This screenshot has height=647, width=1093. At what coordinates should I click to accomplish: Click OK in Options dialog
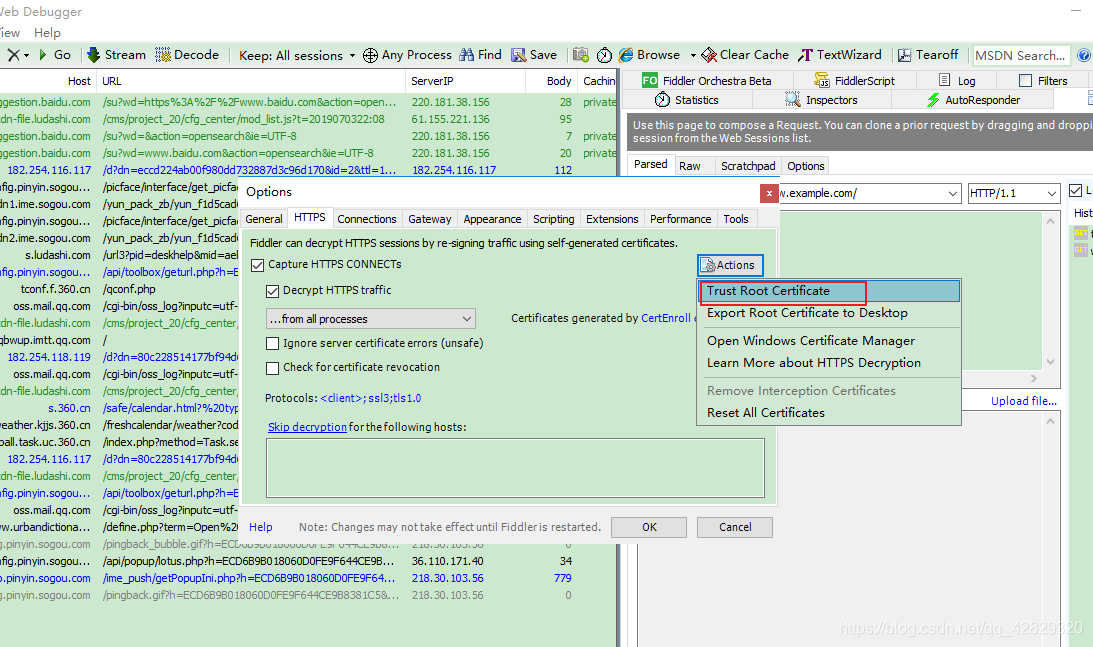tap(649, 527)
